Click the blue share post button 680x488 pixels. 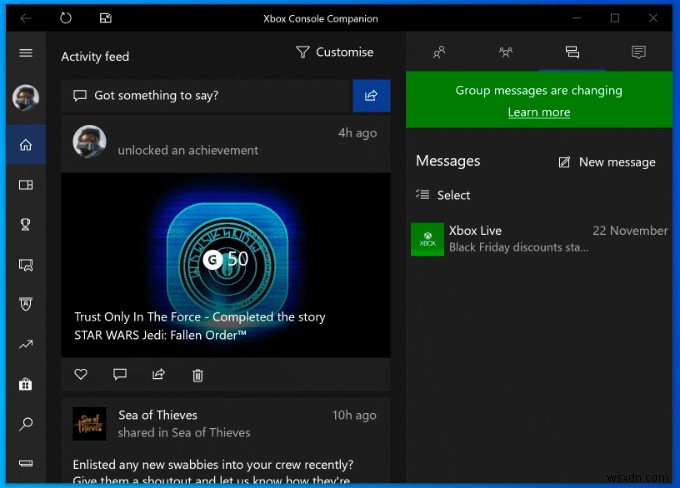point(371,95)
